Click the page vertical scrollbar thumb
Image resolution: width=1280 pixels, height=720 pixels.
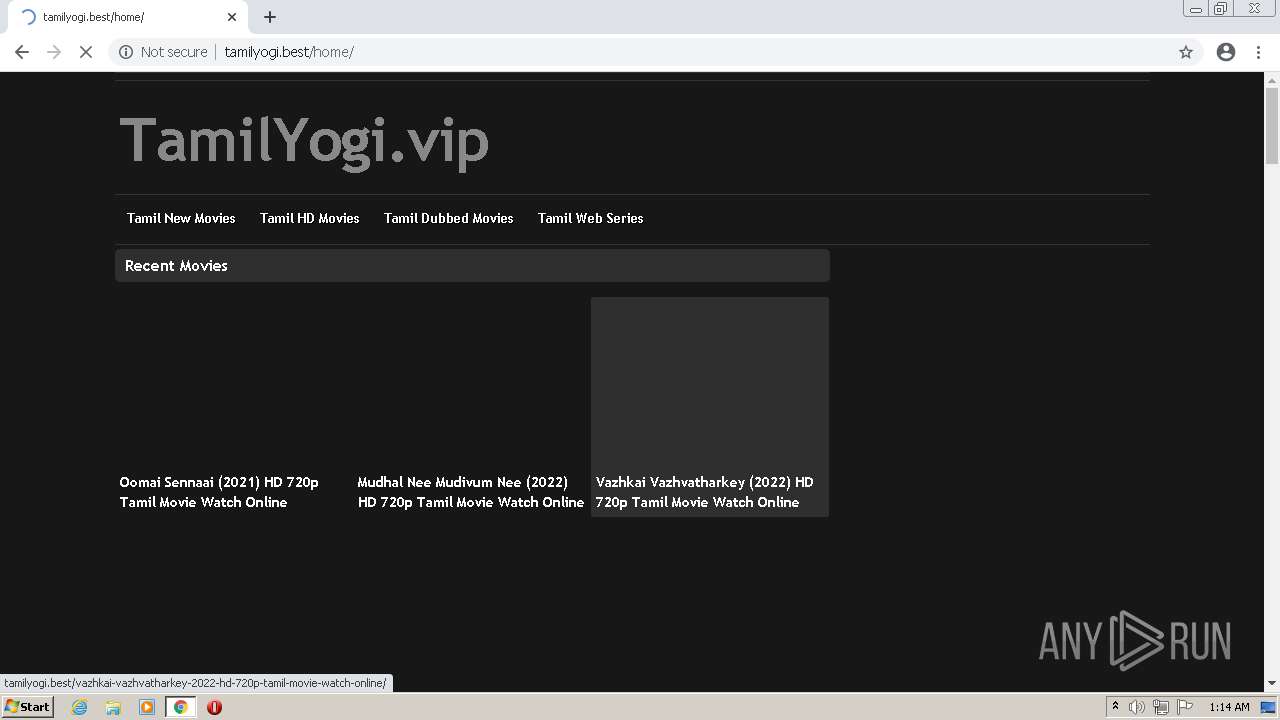click(1272, 125)
